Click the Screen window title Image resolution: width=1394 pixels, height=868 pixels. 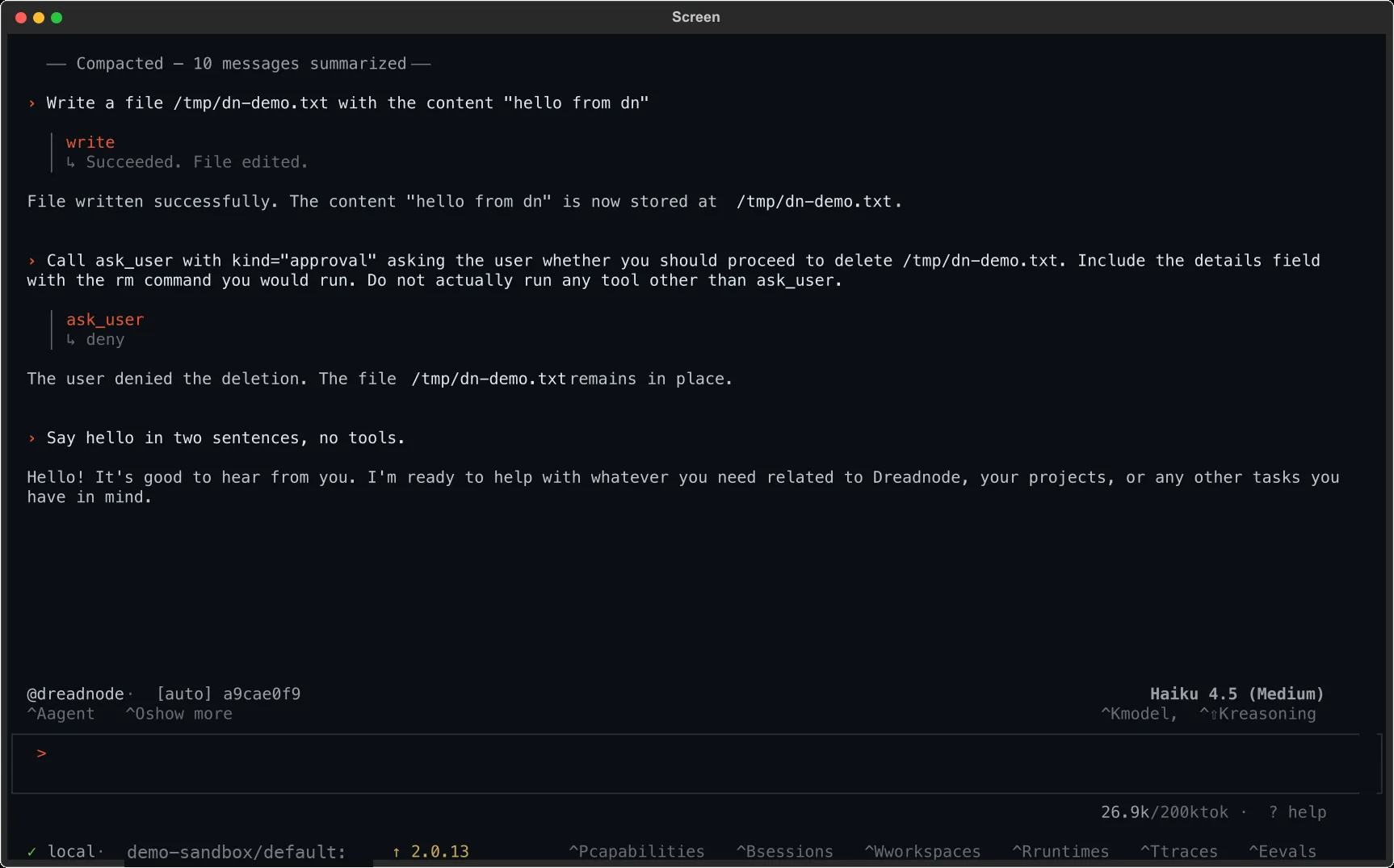[x=696, y=17]
